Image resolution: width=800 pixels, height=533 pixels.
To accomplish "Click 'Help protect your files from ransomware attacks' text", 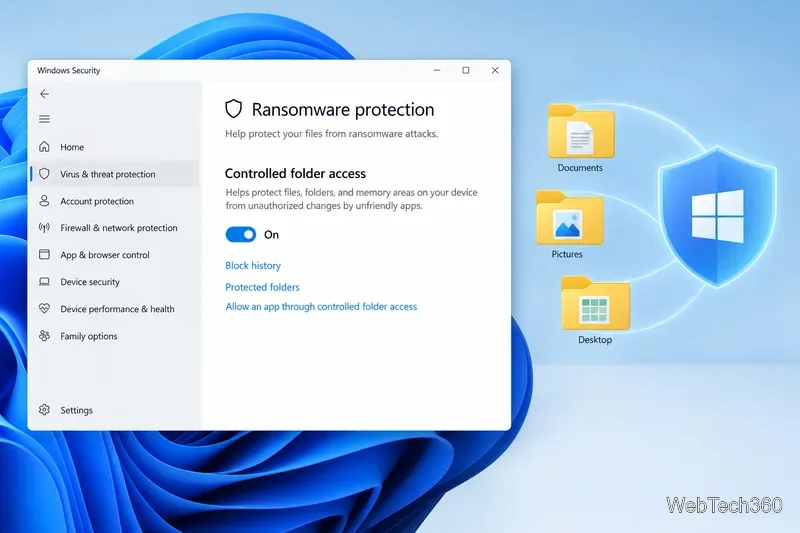I will point(332,134).
